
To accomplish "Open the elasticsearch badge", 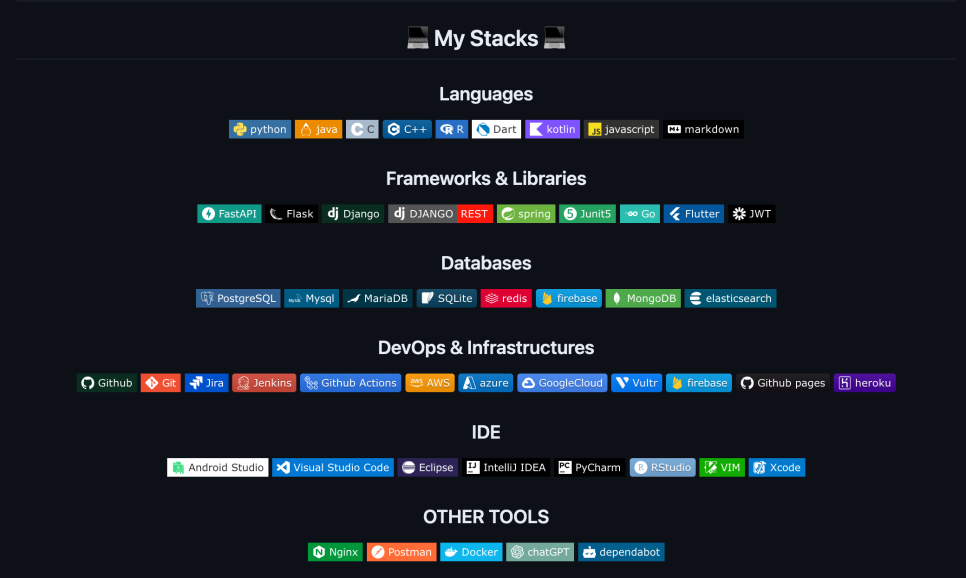I will pyautogui.click(x=731, y=298).
